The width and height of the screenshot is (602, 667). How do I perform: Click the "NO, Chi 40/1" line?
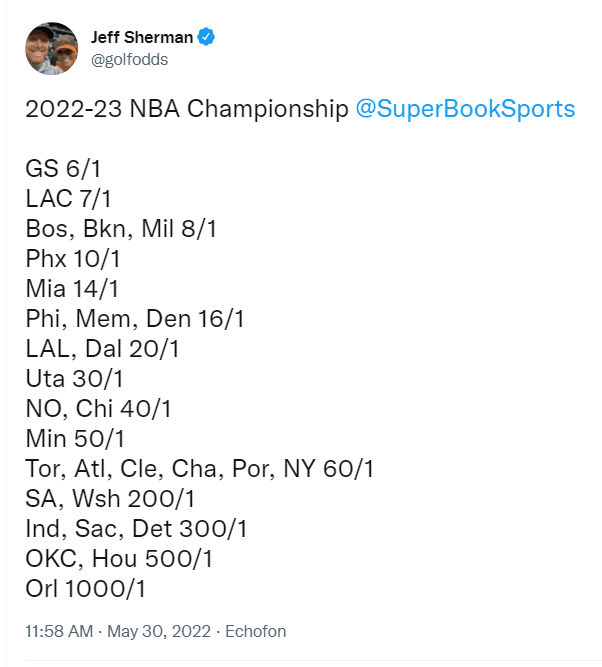click(103, 409)
